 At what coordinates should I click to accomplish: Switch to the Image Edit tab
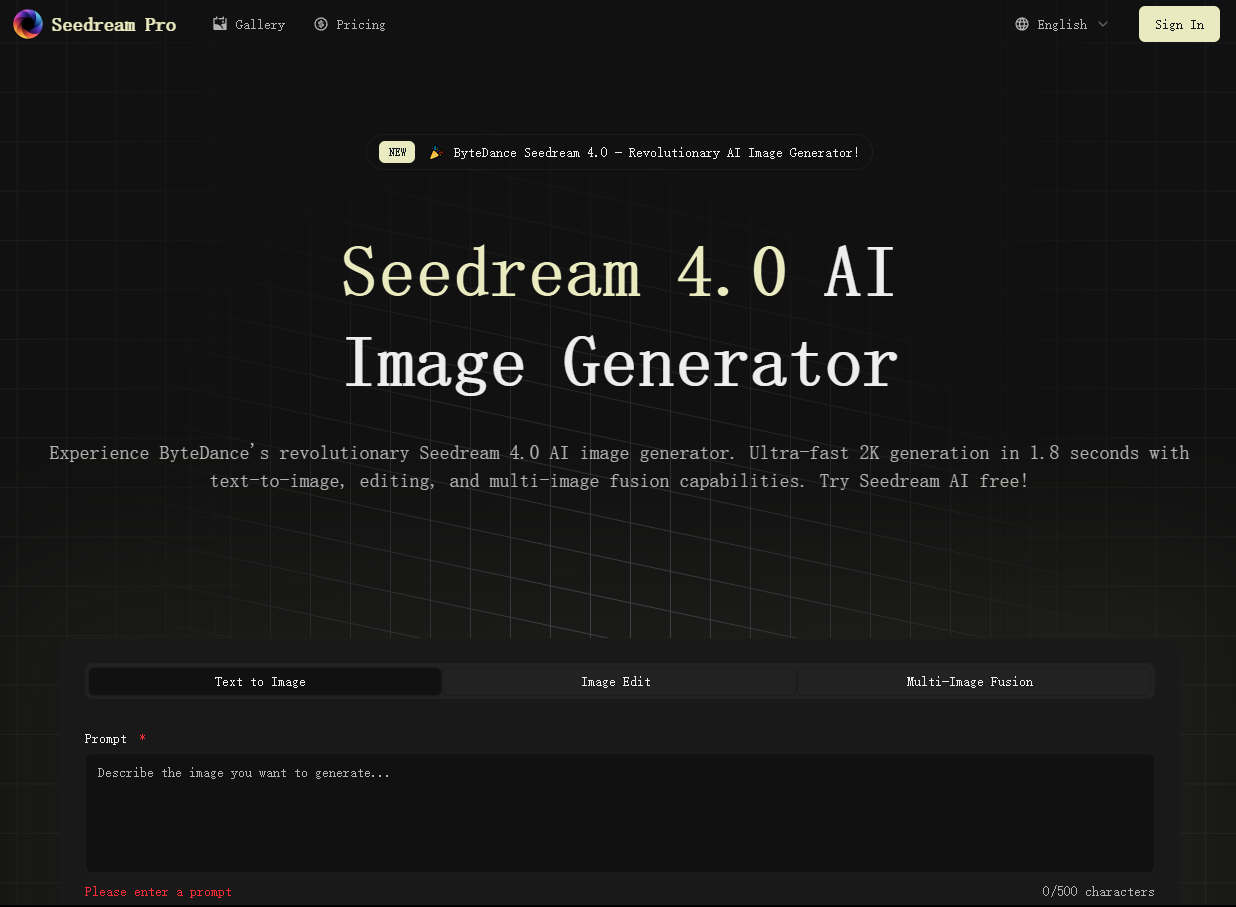click(616, 682)
